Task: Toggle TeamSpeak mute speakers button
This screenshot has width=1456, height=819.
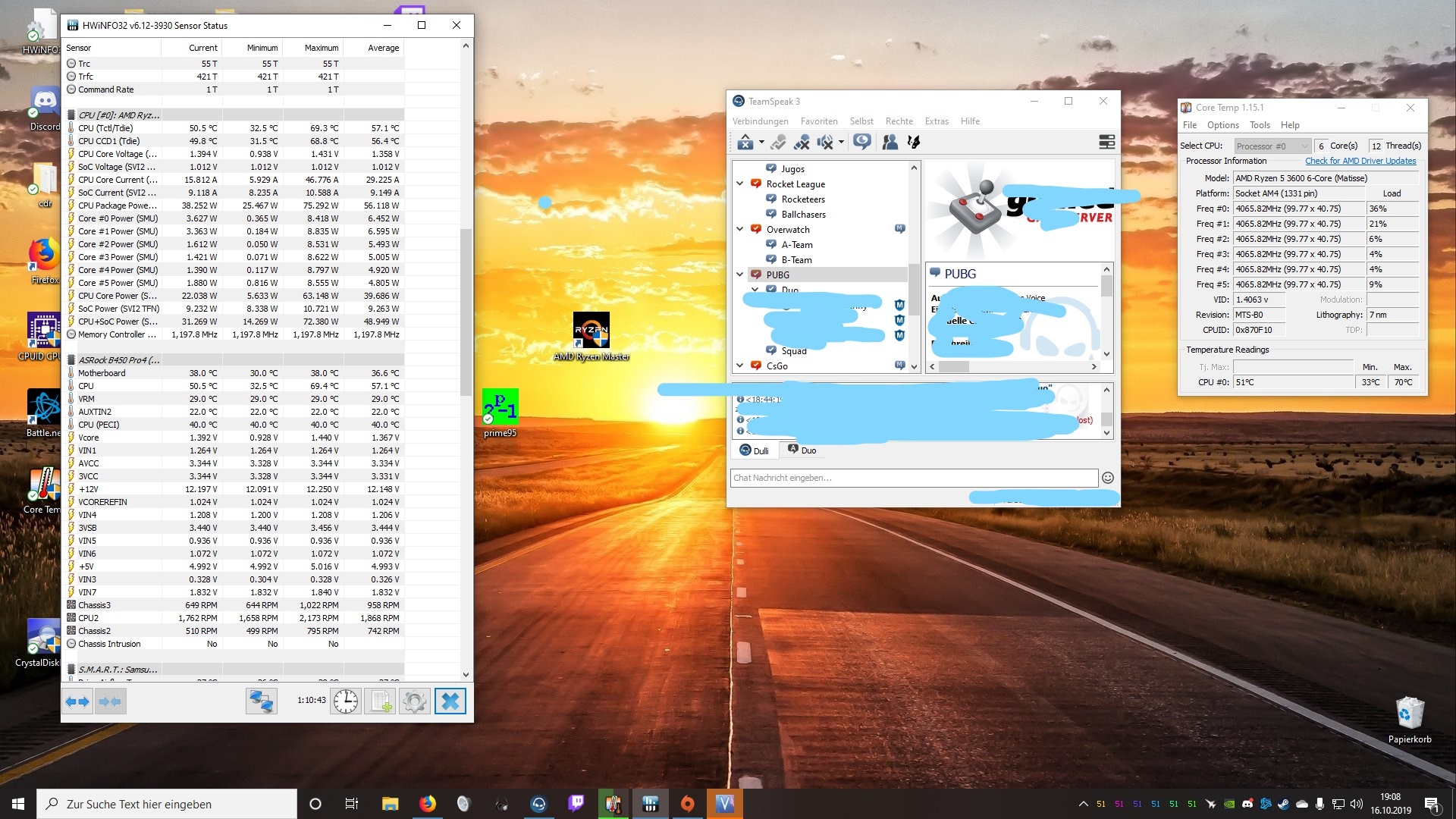Action: point(825,142)
